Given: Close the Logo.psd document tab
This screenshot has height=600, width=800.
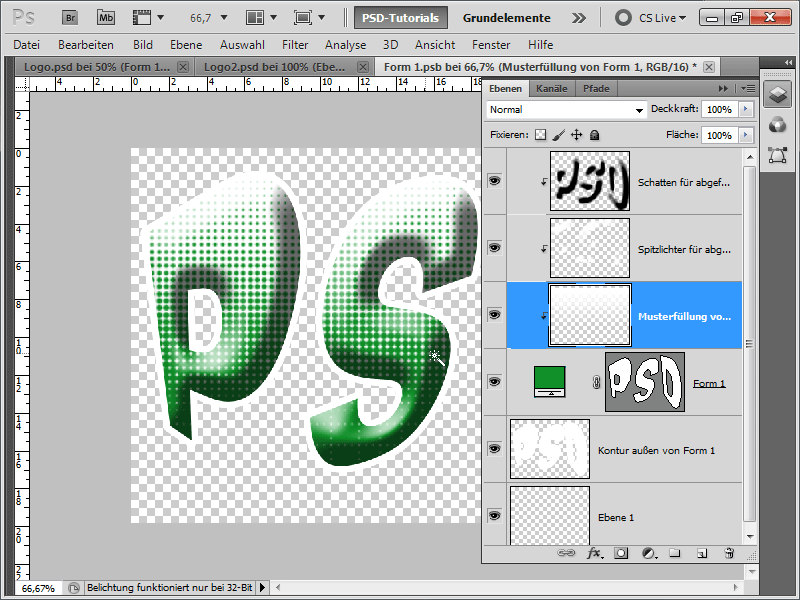Looking at the screenshot, I should click(x=183, y=67).
